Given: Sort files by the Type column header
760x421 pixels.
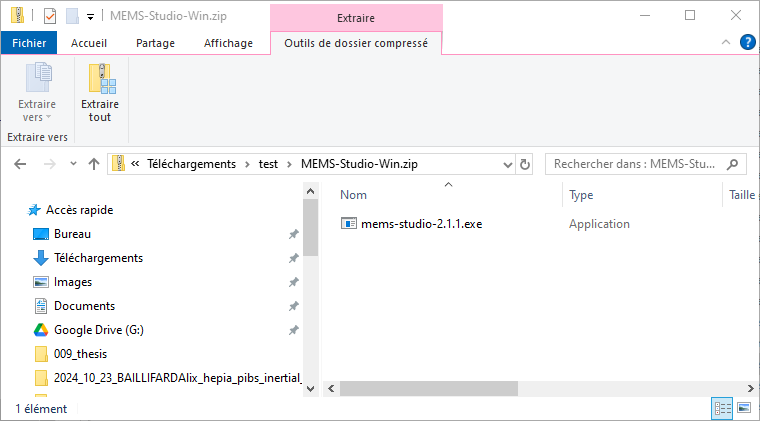Looking at the screenshot, I should pyautogui.click(x=581, y=195).
